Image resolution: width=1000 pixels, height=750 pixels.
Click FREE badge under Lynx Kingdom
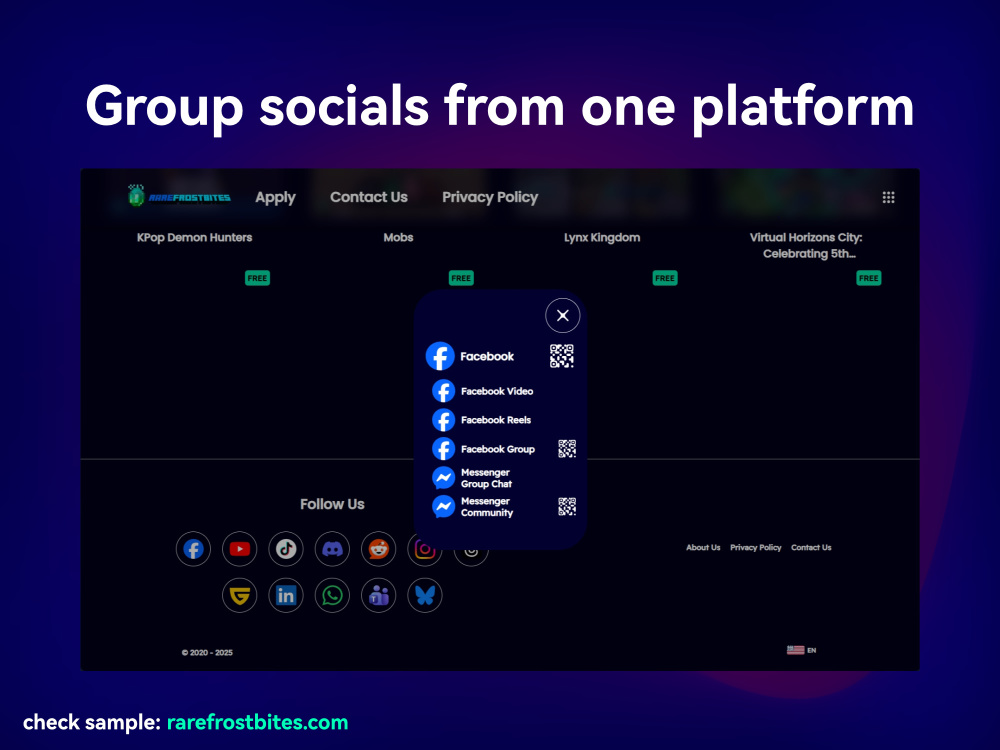click(x=665, y=278)
